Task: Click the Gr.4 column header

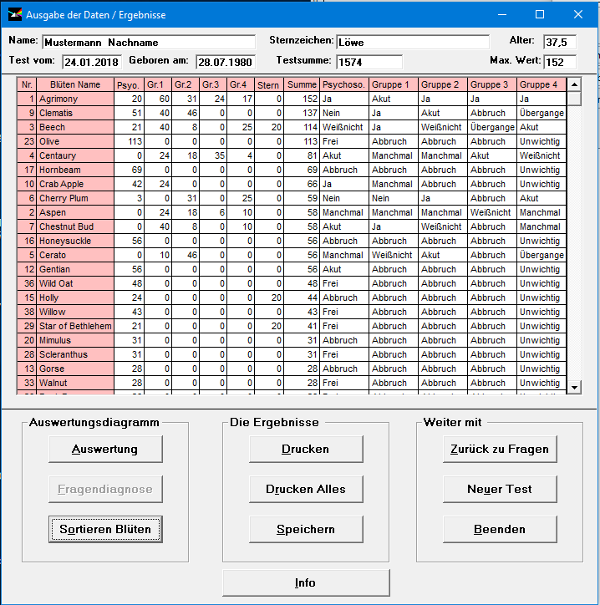Action: [x=241, y=85]
